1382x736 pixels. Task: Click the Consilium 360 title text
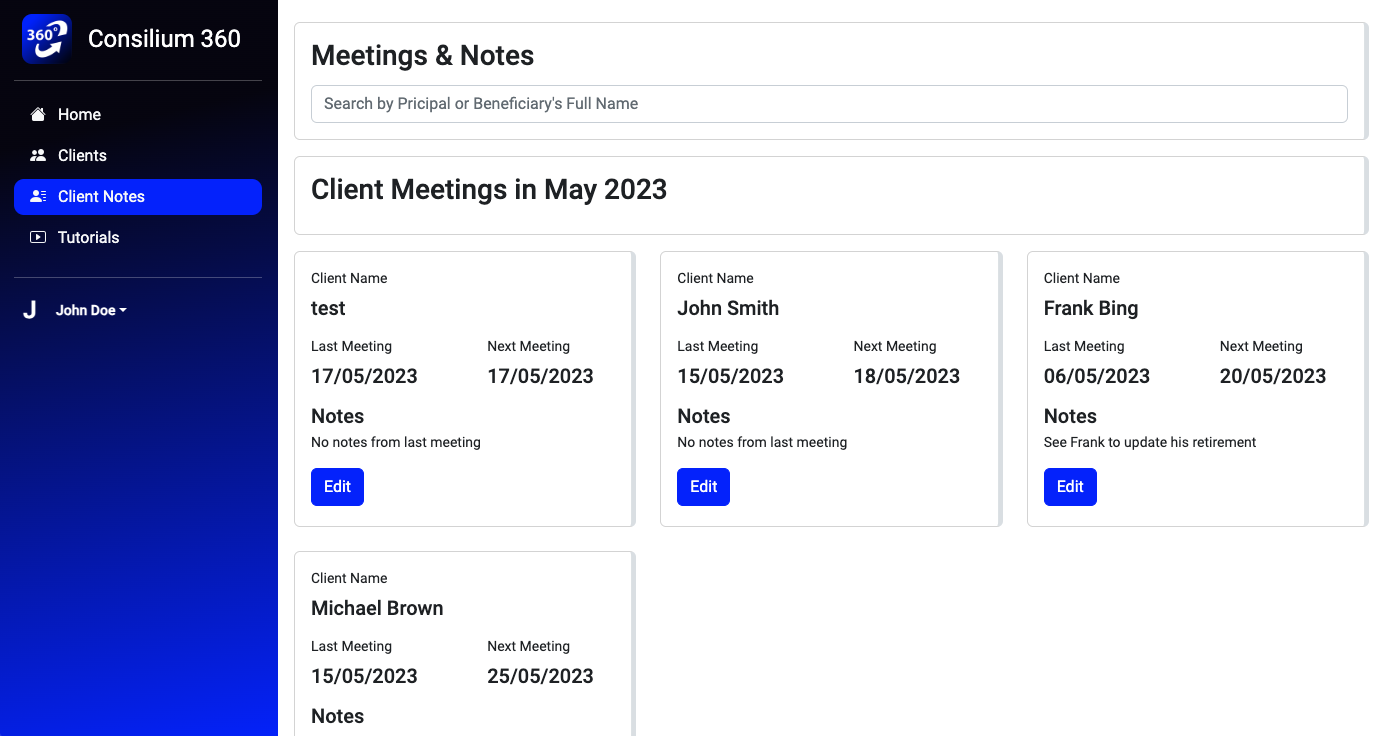[164, 39]
